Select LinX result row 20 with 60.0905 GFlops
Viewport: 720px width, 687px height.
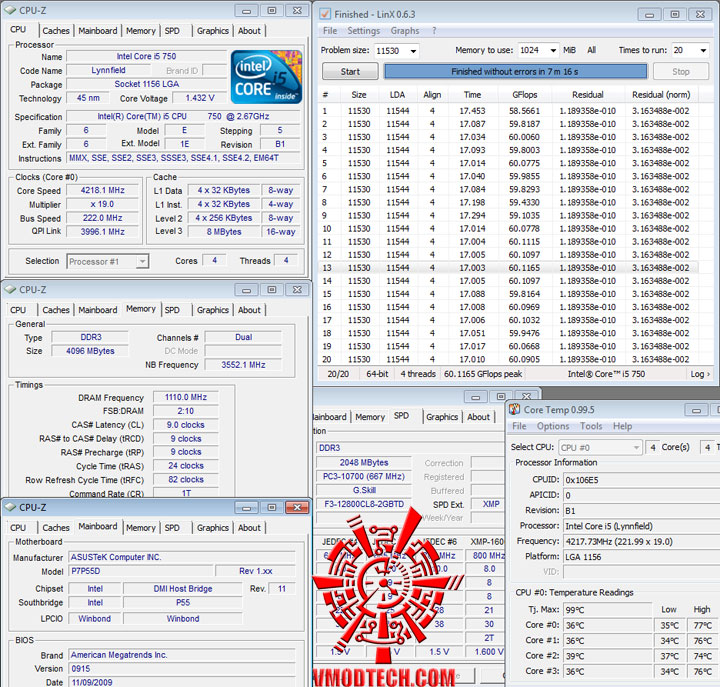pyautogui.click(x=507, y=359)
